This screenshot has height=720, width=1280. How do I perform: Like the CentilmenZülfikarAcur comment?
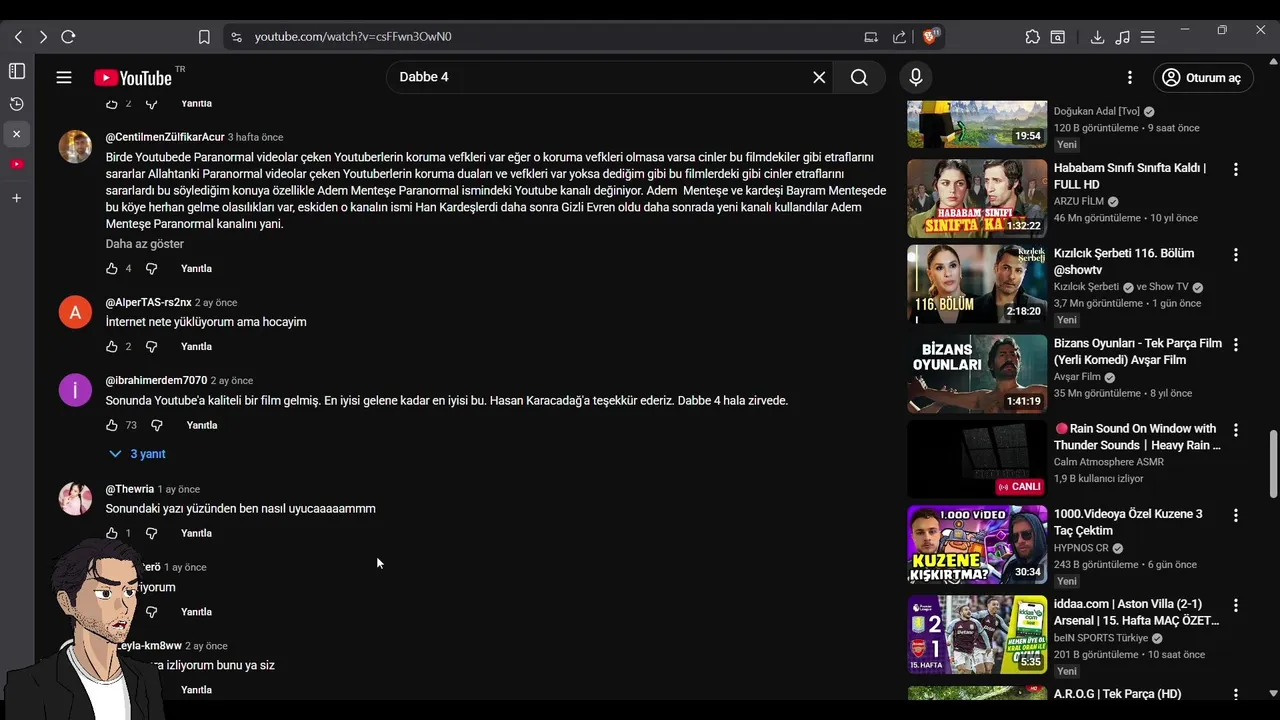pos(112,269)
